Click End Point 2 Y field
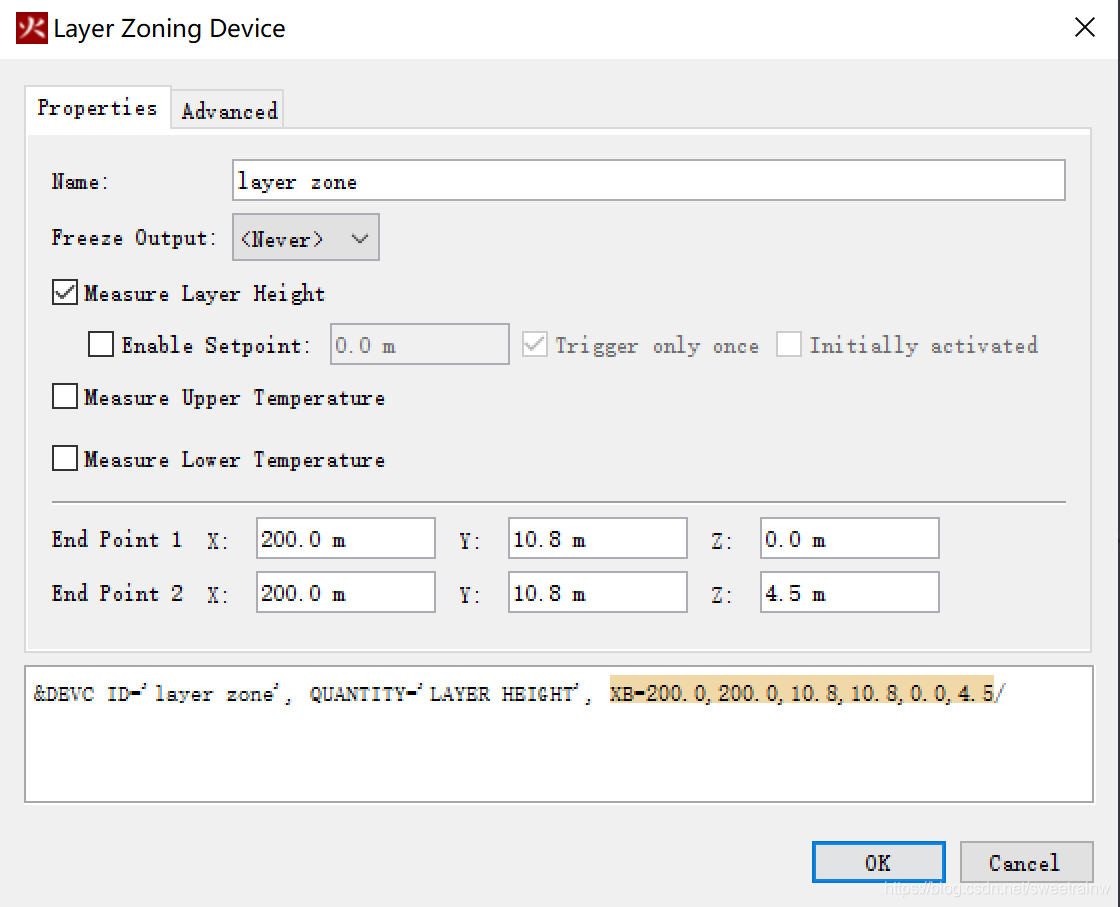This screenshot has height=907, width=1120. pyautogui.click(x=598, y=592)
